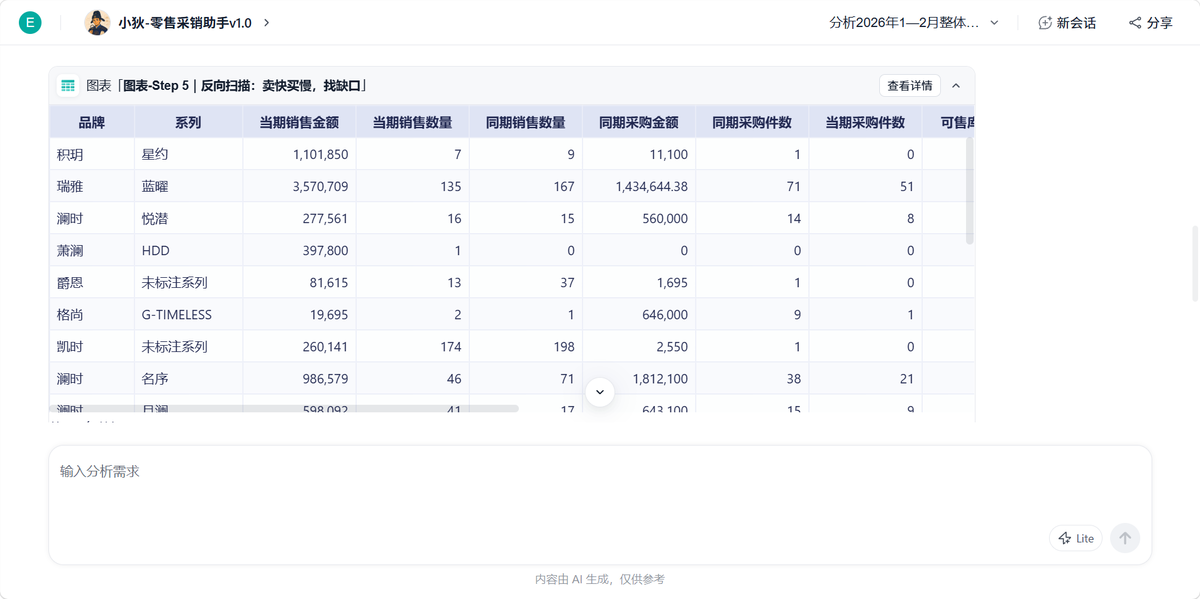Click the page's right-side scrollbar

click(1195, 264)
